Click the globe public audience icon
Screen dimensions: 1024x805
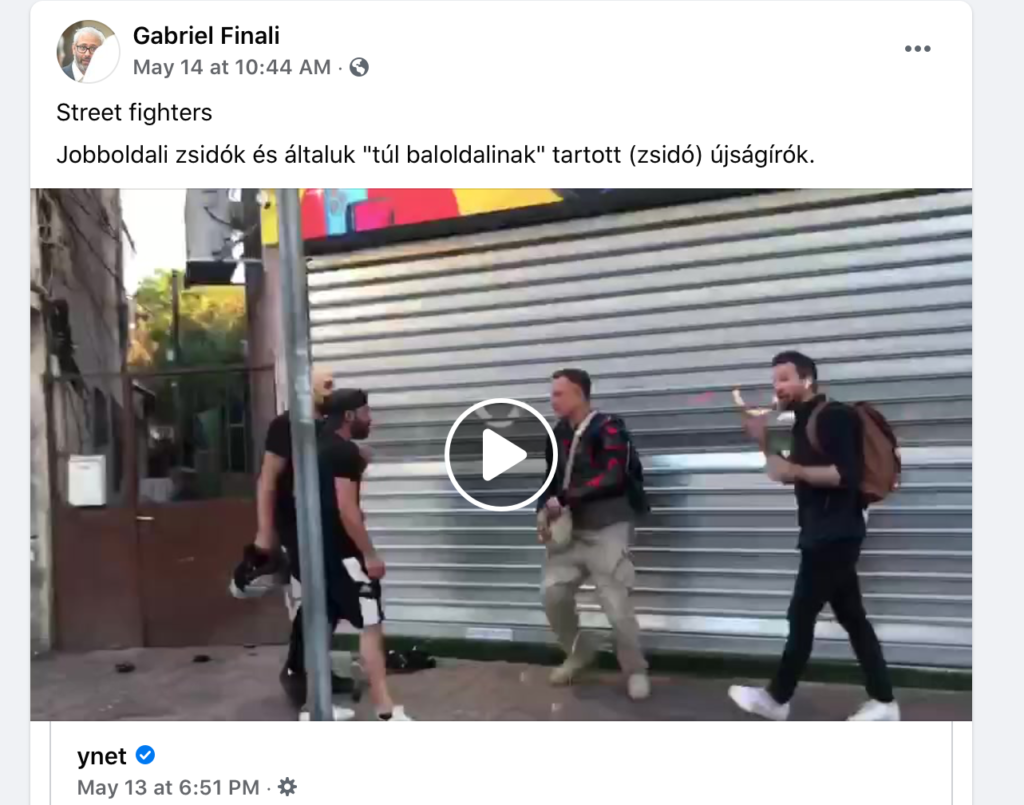point(359,67)
